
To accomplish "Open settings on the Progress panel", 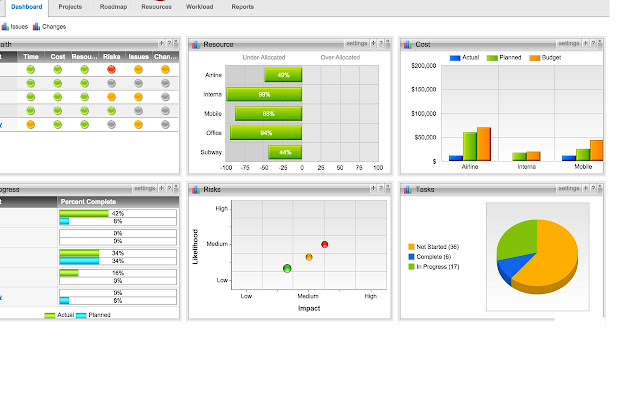I will pyautogui.click(x=145, y=188).
